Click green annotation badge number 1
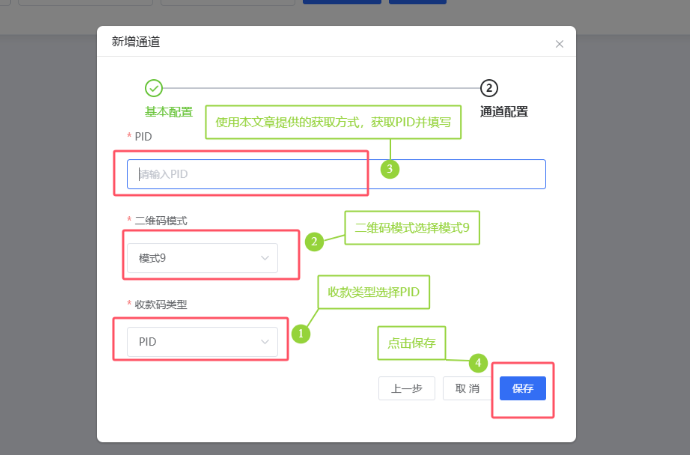 (x=300, y=332)
